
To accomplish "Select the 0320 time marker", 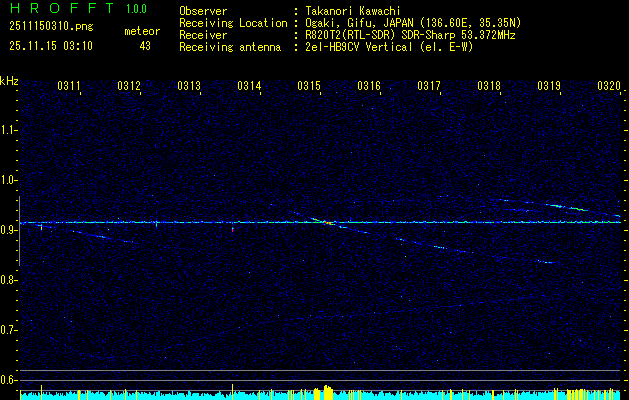I will click(609, 87).
